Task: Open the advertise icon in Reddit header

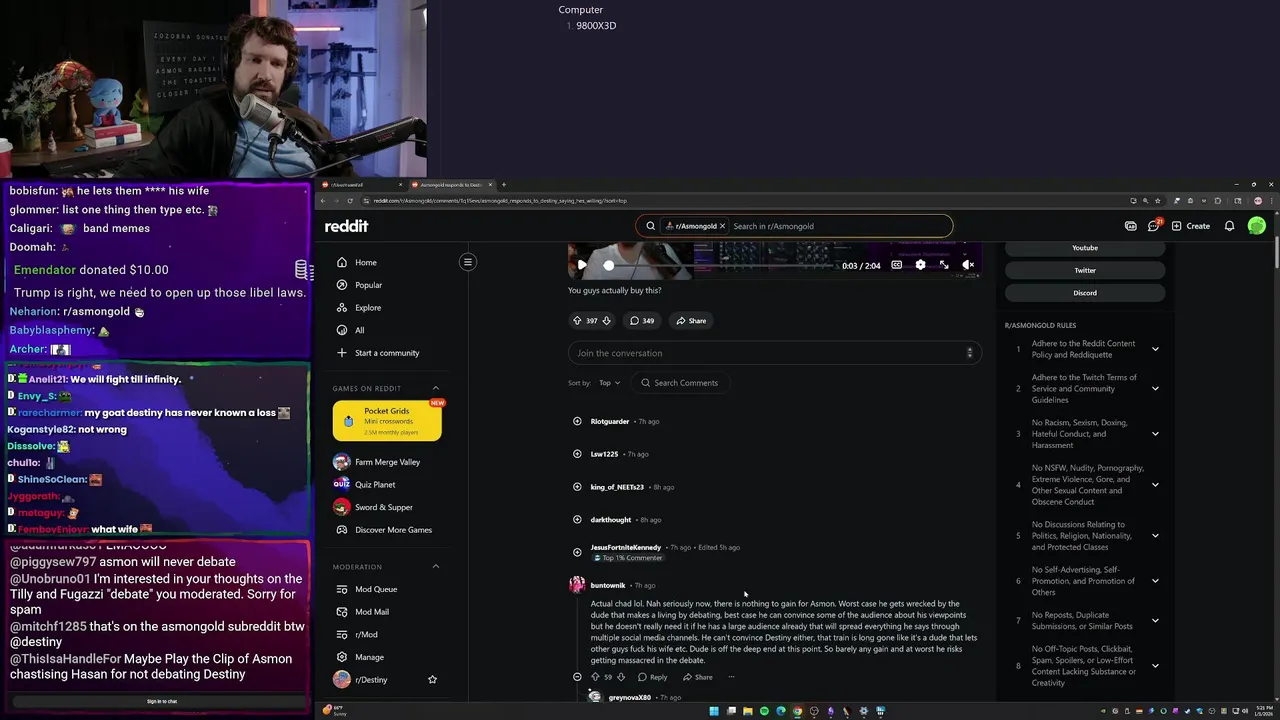Action: coord(1130,226)
